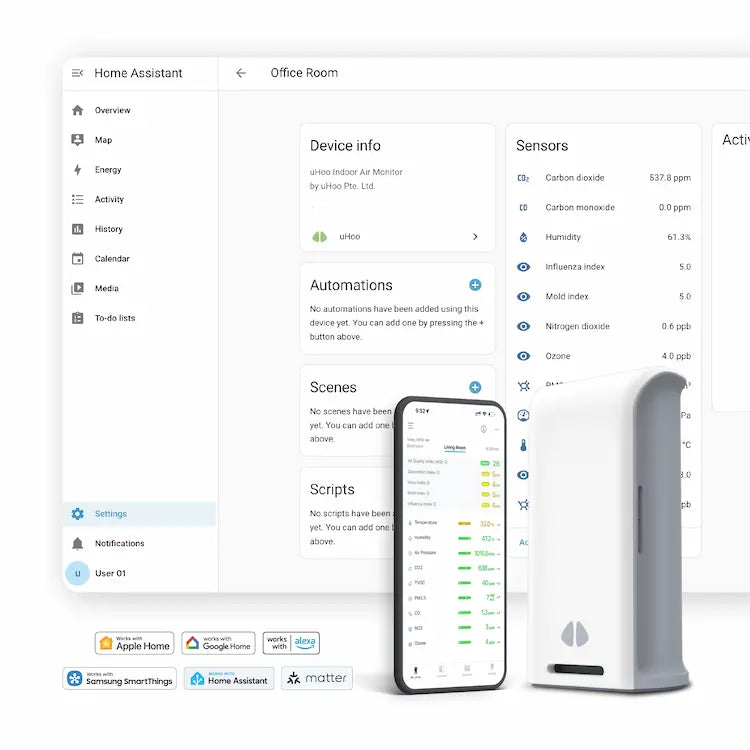
Task: Go back using the arrow beside Office Room
Action: pos(241,73)
